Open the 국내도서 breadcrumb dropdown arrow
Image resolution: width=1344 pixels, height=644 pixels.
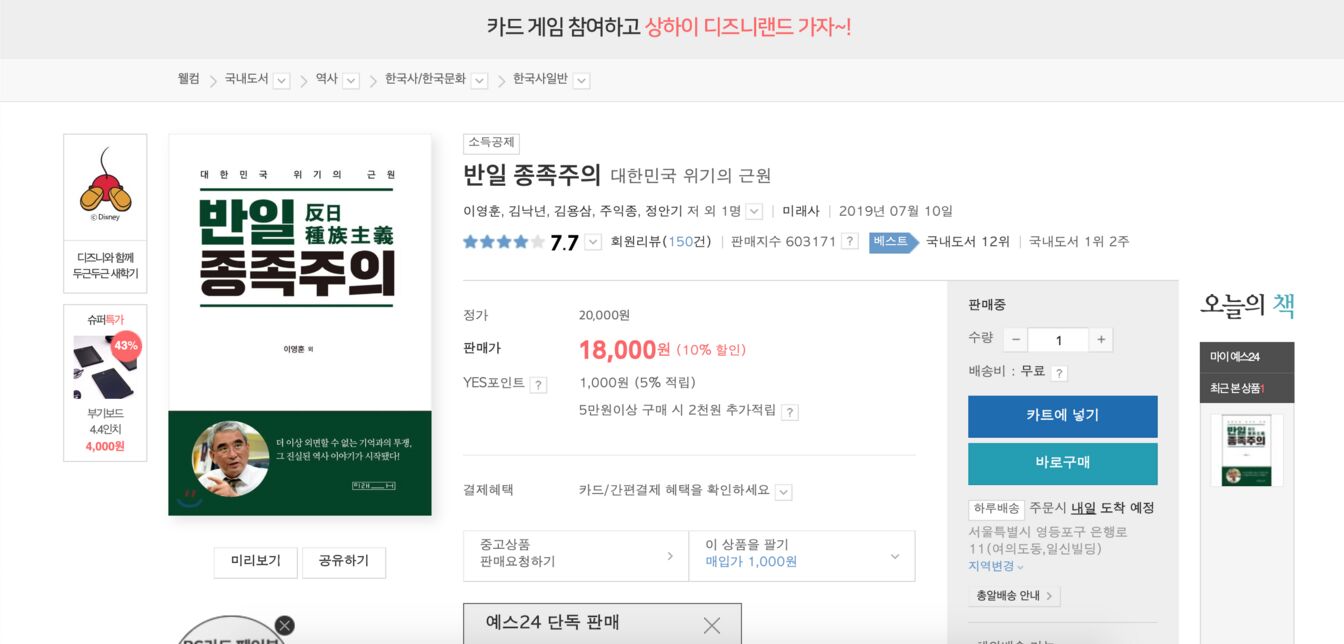[x=282, y=80]
